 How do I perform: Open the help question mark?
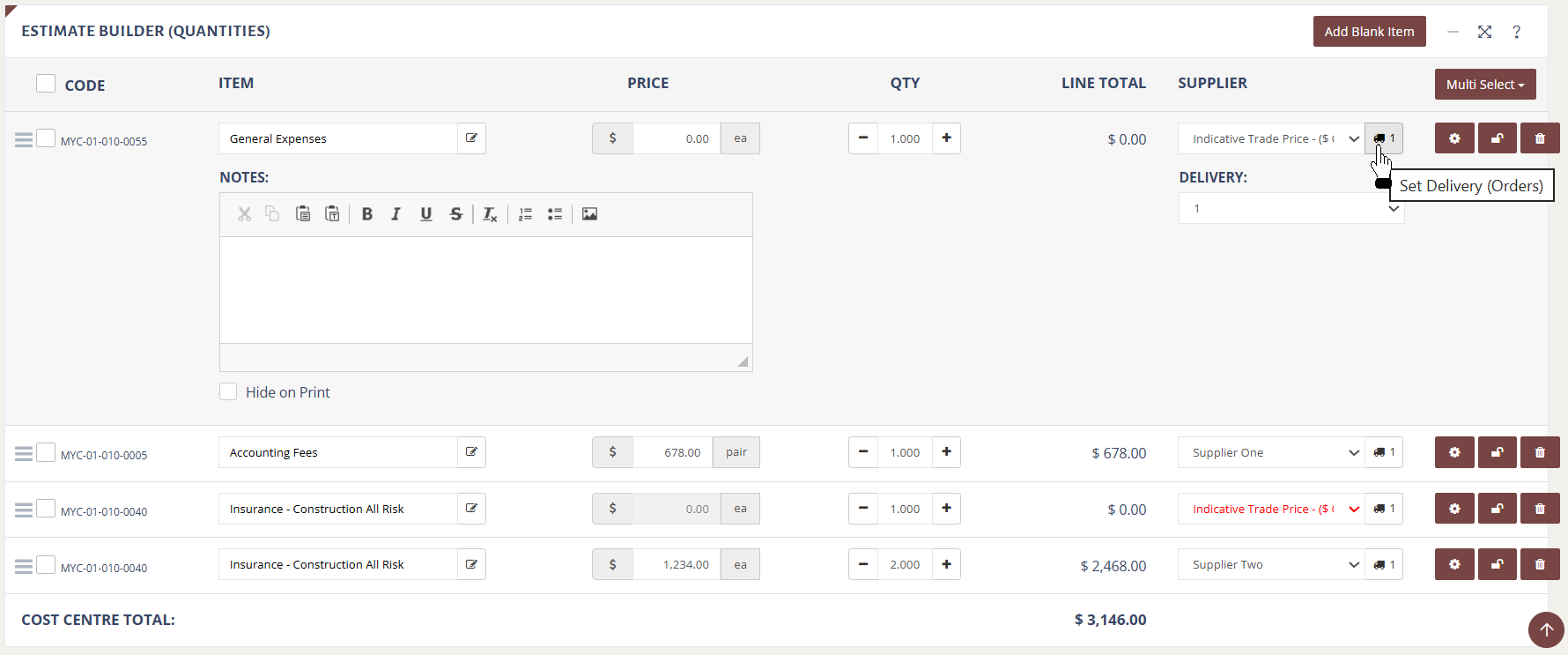click(1516, 32)
